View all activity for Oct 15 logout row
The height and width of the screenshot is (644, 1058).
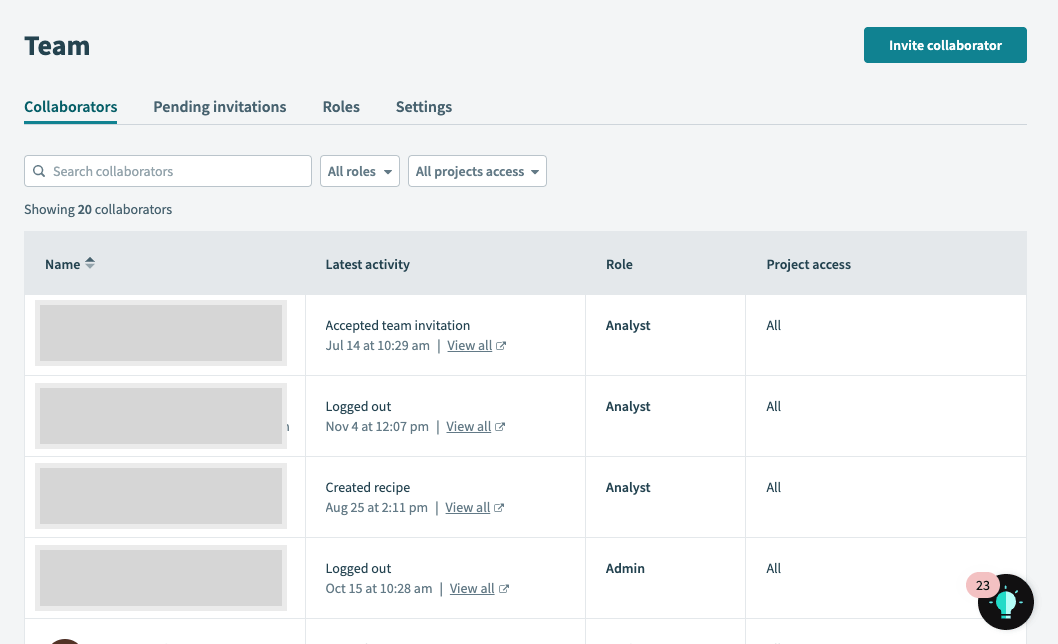(x=472, y=589)
